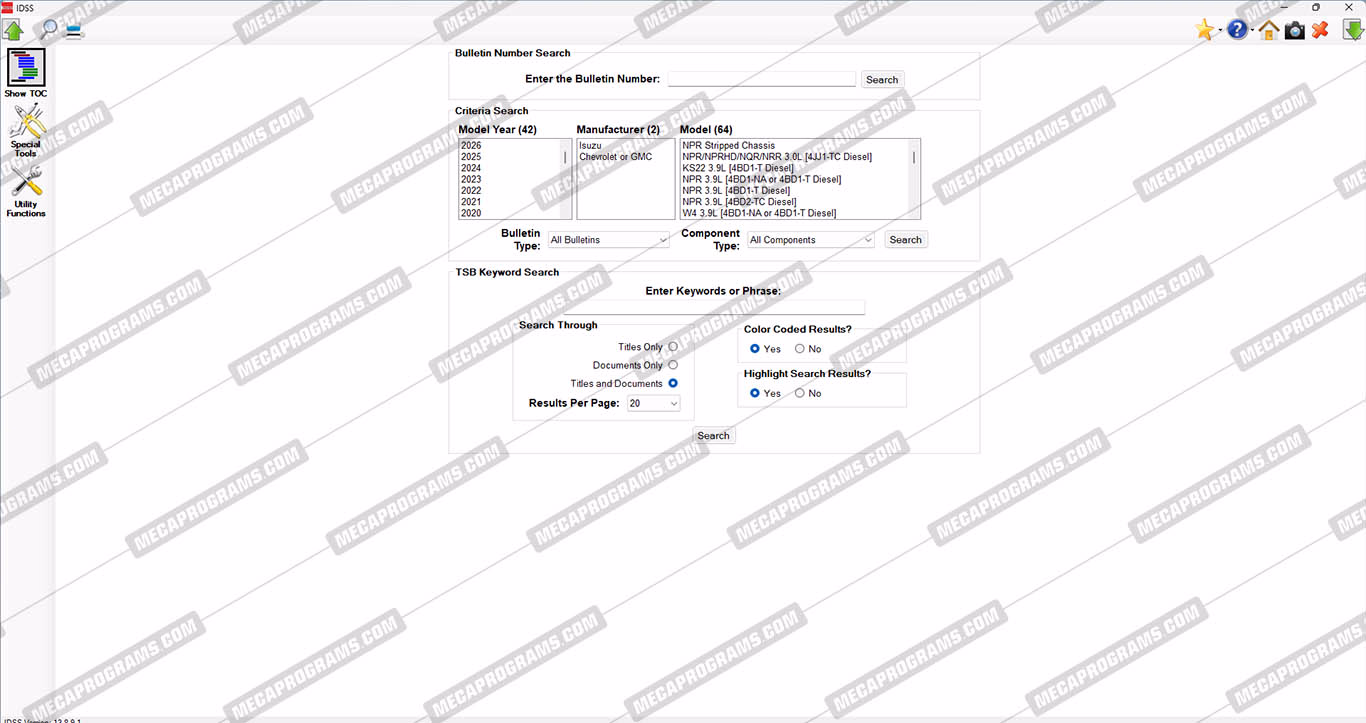Show the table of contents (Show TOC)

26,73
